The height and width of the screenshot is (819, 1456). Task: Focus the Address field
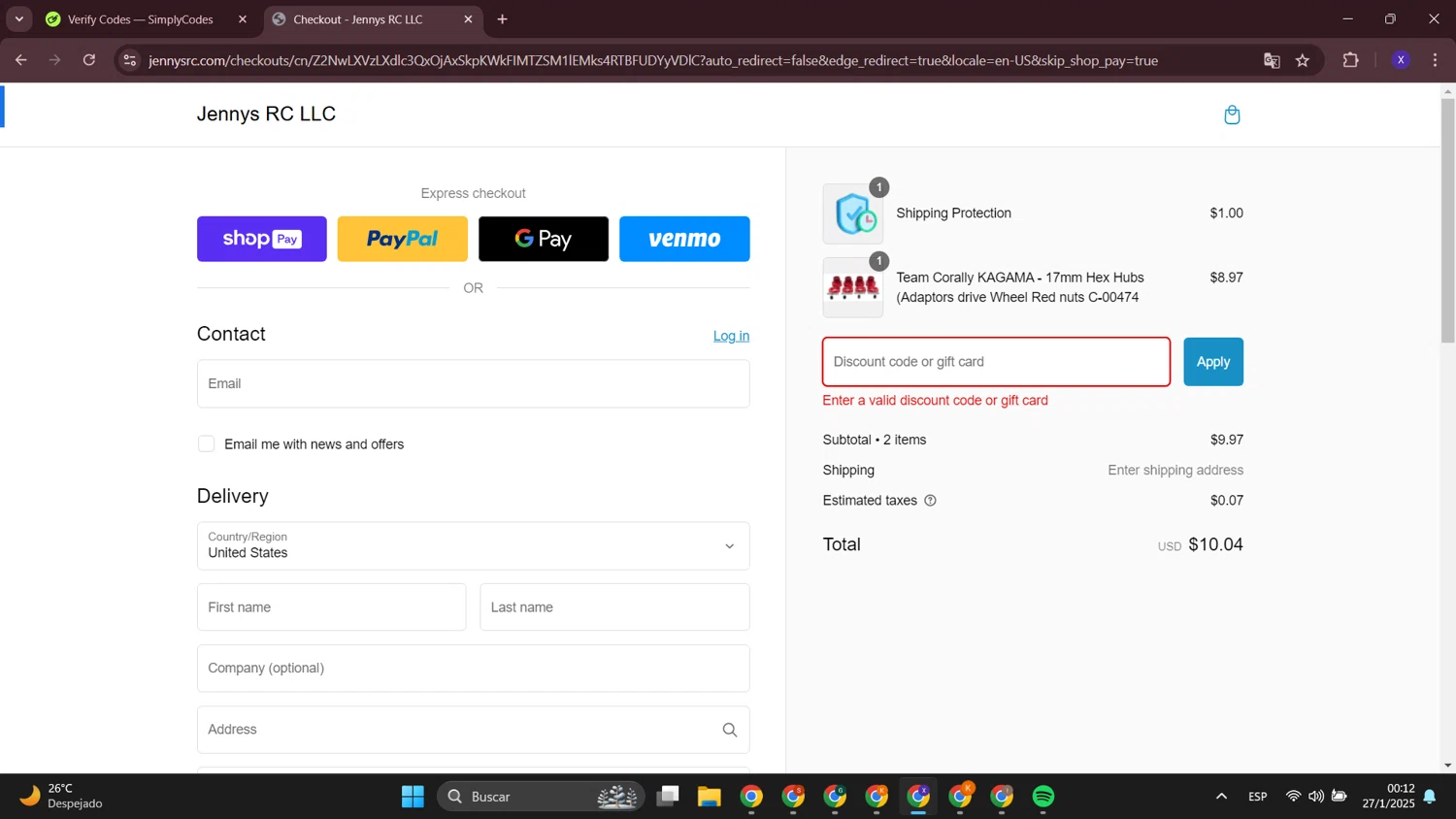coord(473,730)
